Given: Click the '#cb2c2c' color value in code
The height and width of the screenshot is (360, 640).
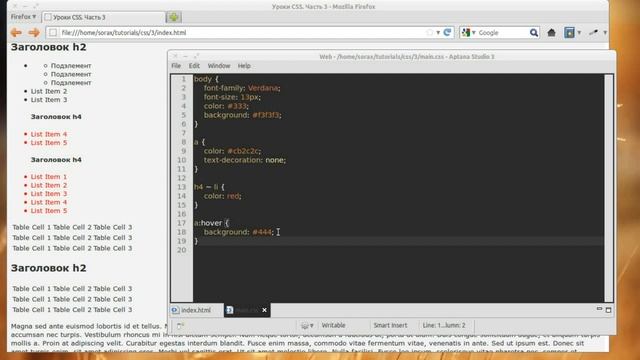Looking at the screenshot, I should pyautogui.click(x=243, y=151).
